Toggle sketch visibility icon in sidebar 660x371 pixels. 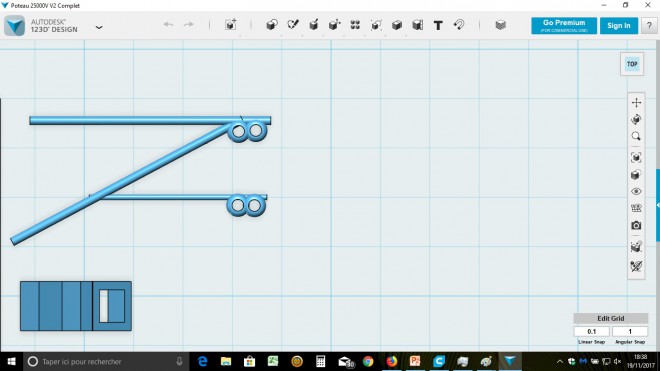[x=636, y=266]
